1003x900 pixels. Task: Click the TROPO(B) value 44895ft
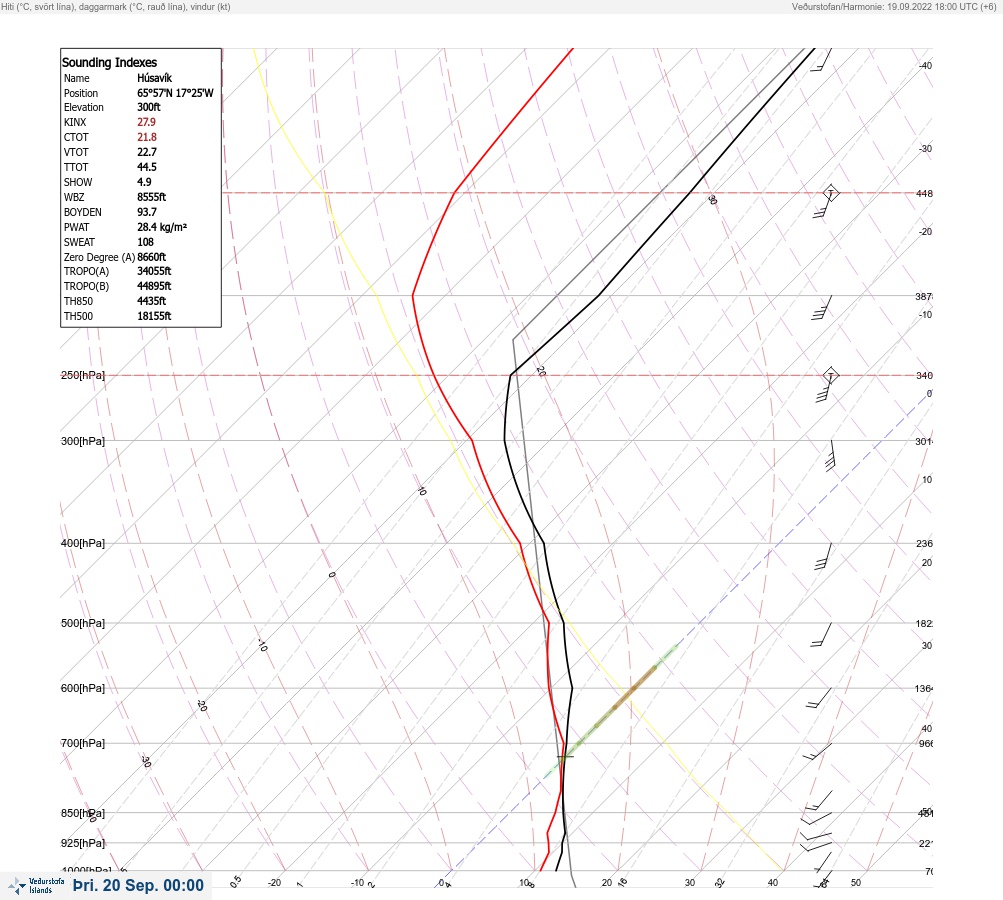[x=154, y=286]
